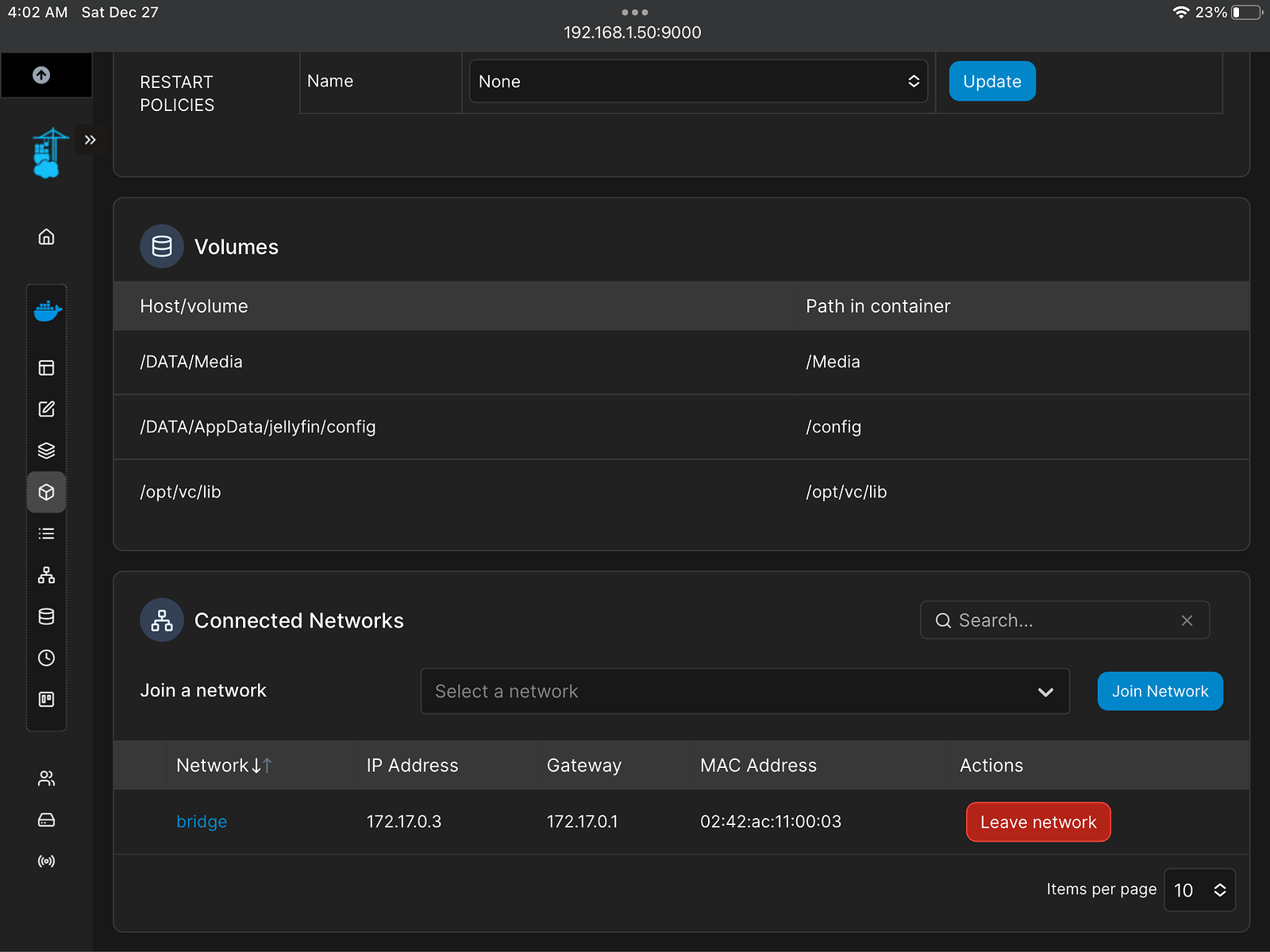Open the restart policy dropdown showing None

pos(698,82)
